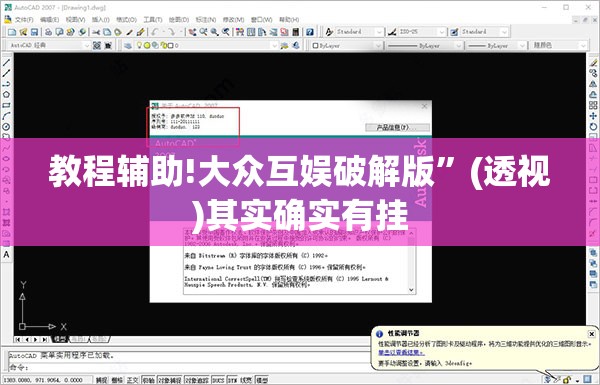Viewport: 600px width, 385px height.
Task: Click the Copy icon in toolbar
Action: [x=107, y=32]
